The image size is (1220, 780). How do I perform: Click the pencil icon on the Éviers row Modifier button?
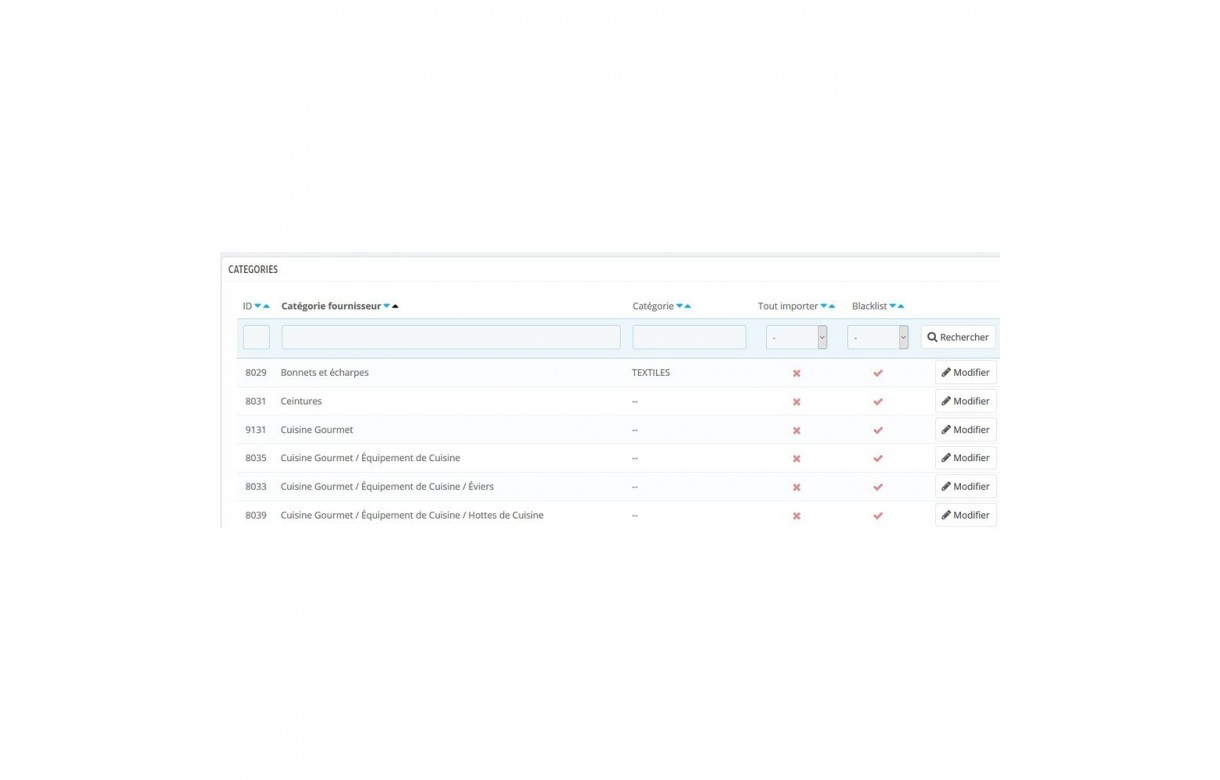coord(946,486)
